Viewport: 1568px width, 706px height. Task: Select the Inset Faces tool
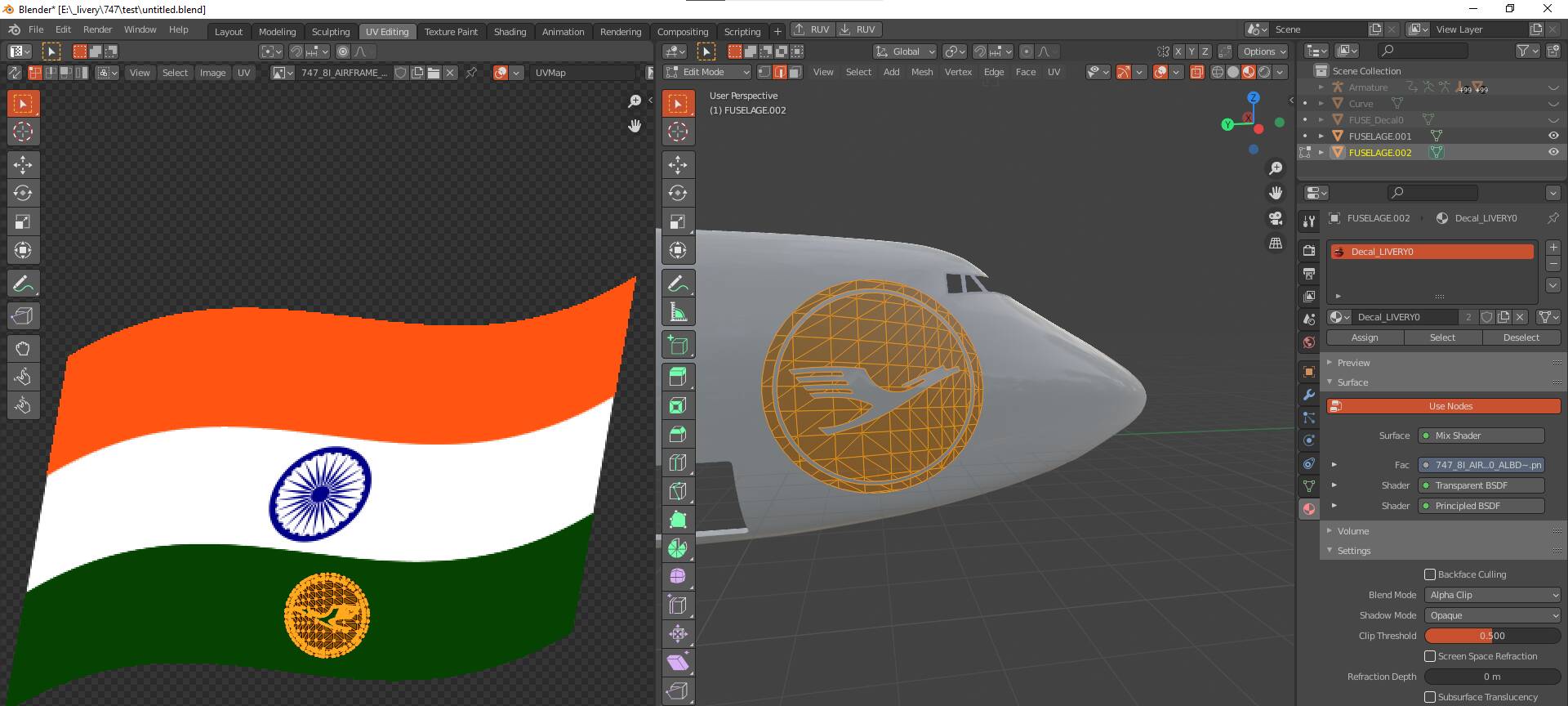(678, 405)
